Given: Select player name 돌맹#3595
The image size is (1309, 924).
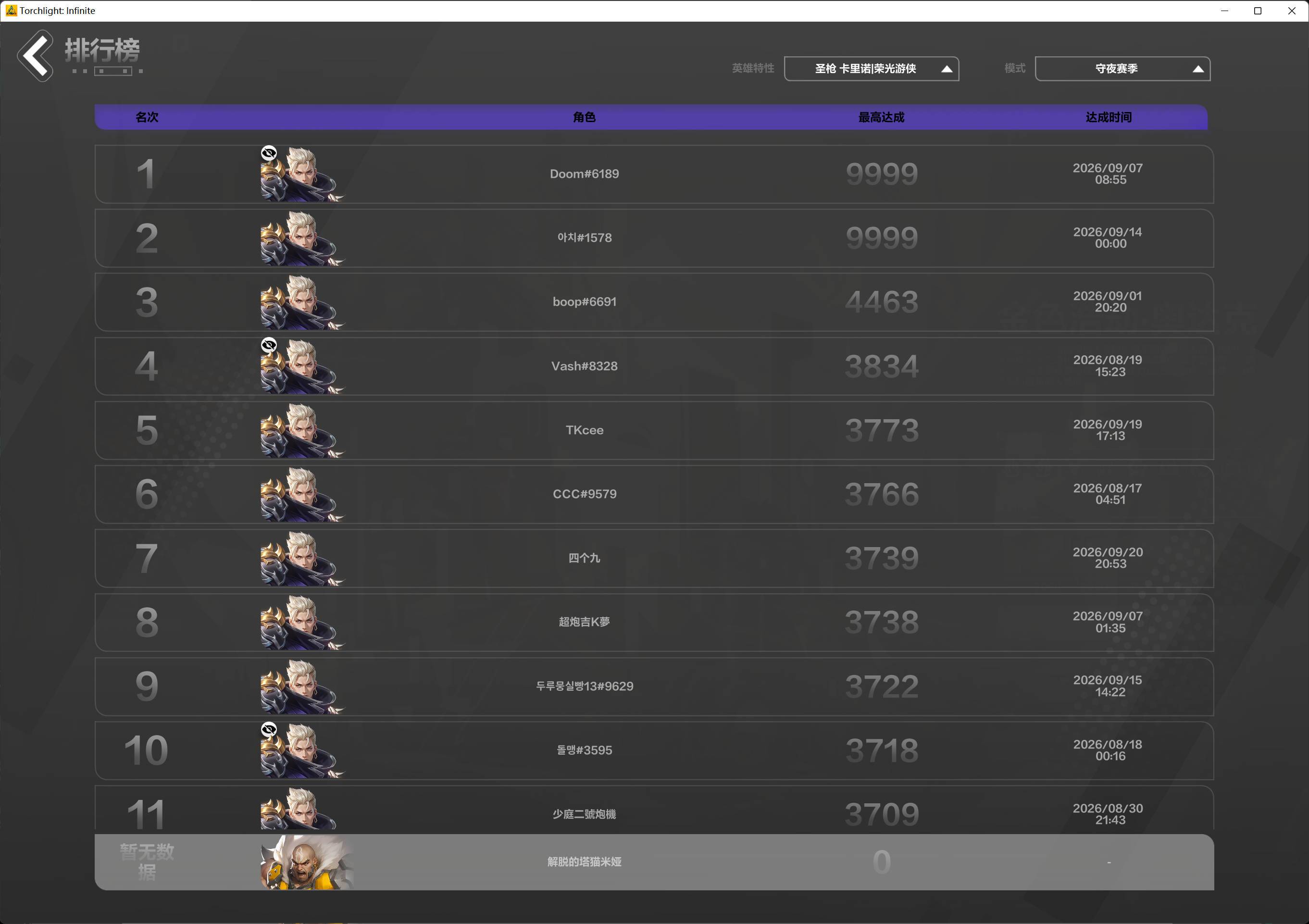Looking at the screenshot, I should pos(585,750).
